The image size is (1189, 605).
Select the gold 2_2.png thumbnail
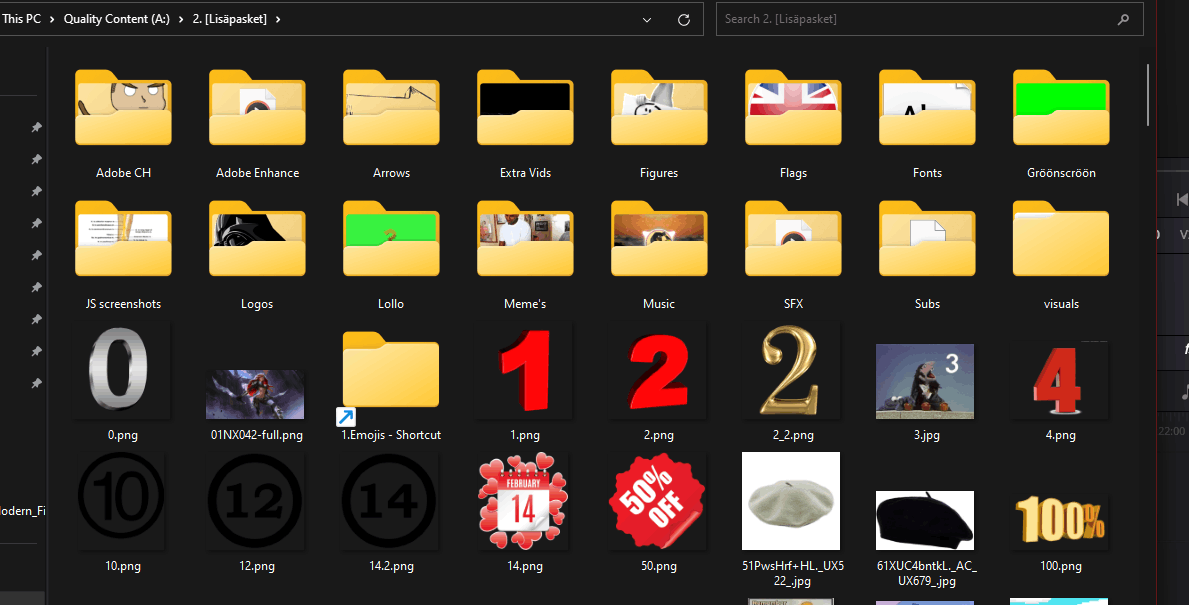tap(789, 370)
